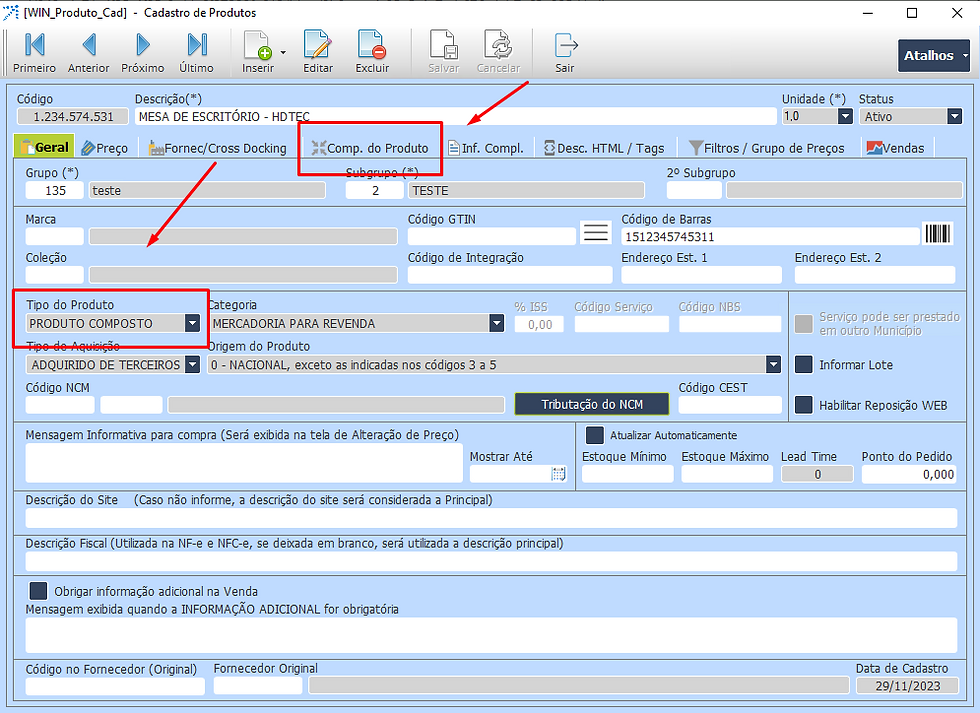Switch to the Inf. Compl. tab
980x713 pixels.
[x=486, y=148]
